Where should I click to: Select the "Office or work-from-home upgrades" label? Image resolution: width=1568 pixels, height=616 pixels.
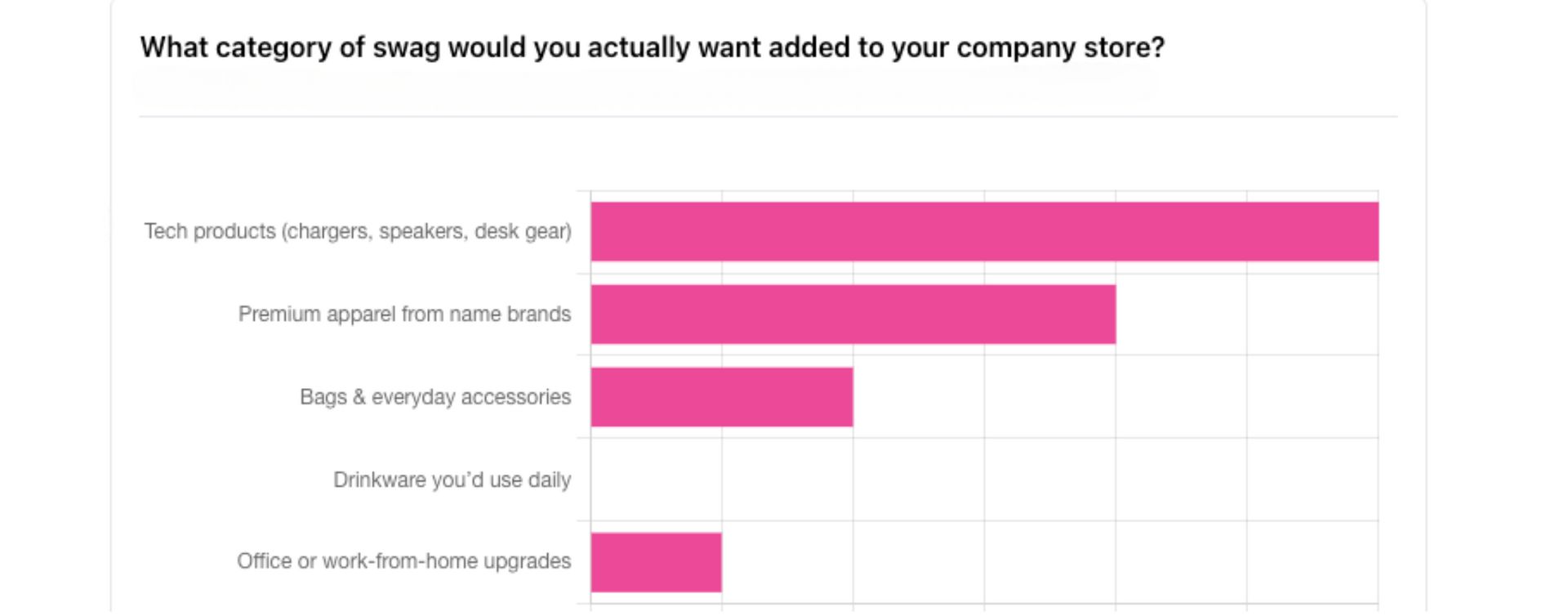pyautogui.click(x=403, y=562)
